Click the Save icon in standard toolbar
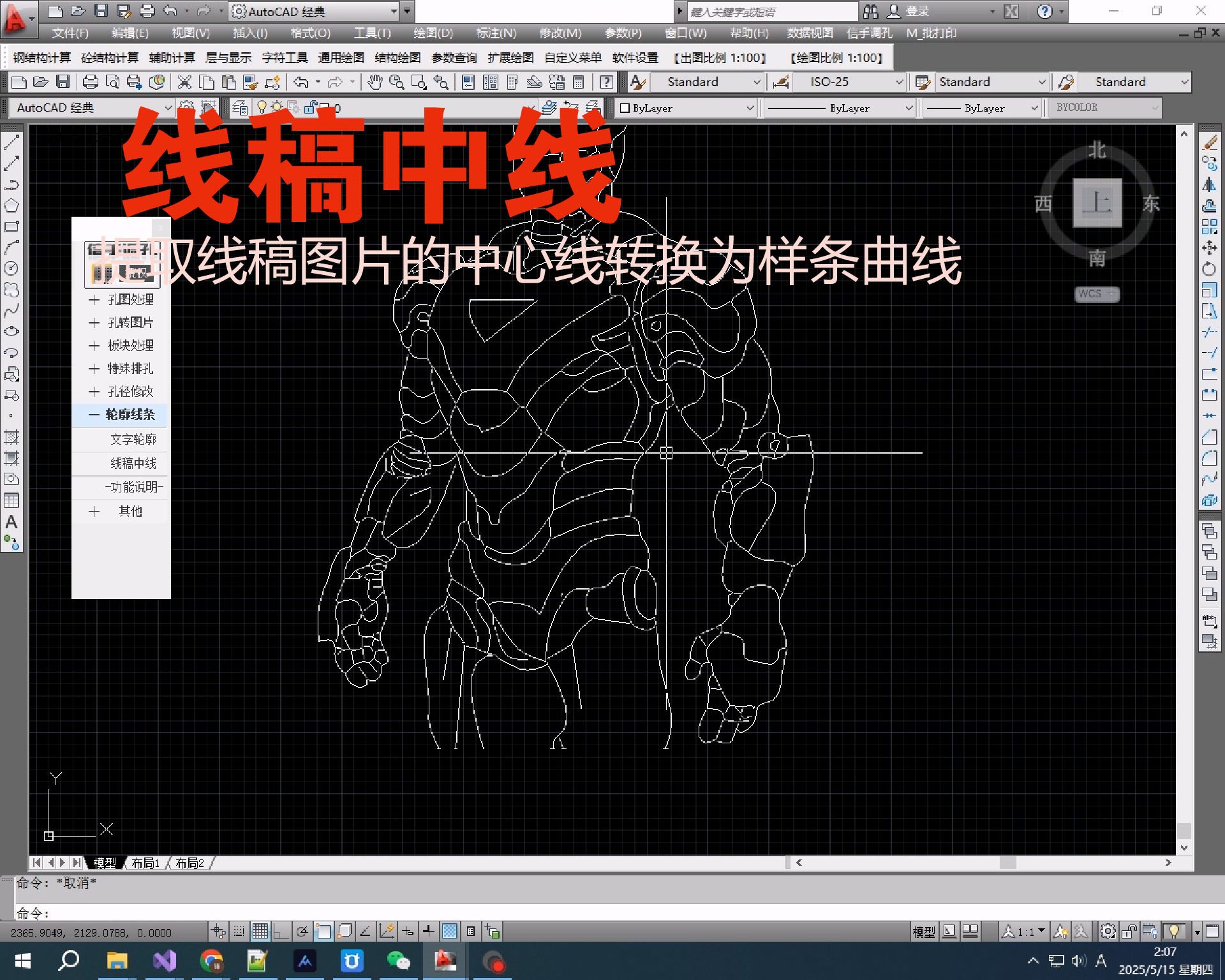Screen dimensions: 1225x980 [x=63, y=82]
